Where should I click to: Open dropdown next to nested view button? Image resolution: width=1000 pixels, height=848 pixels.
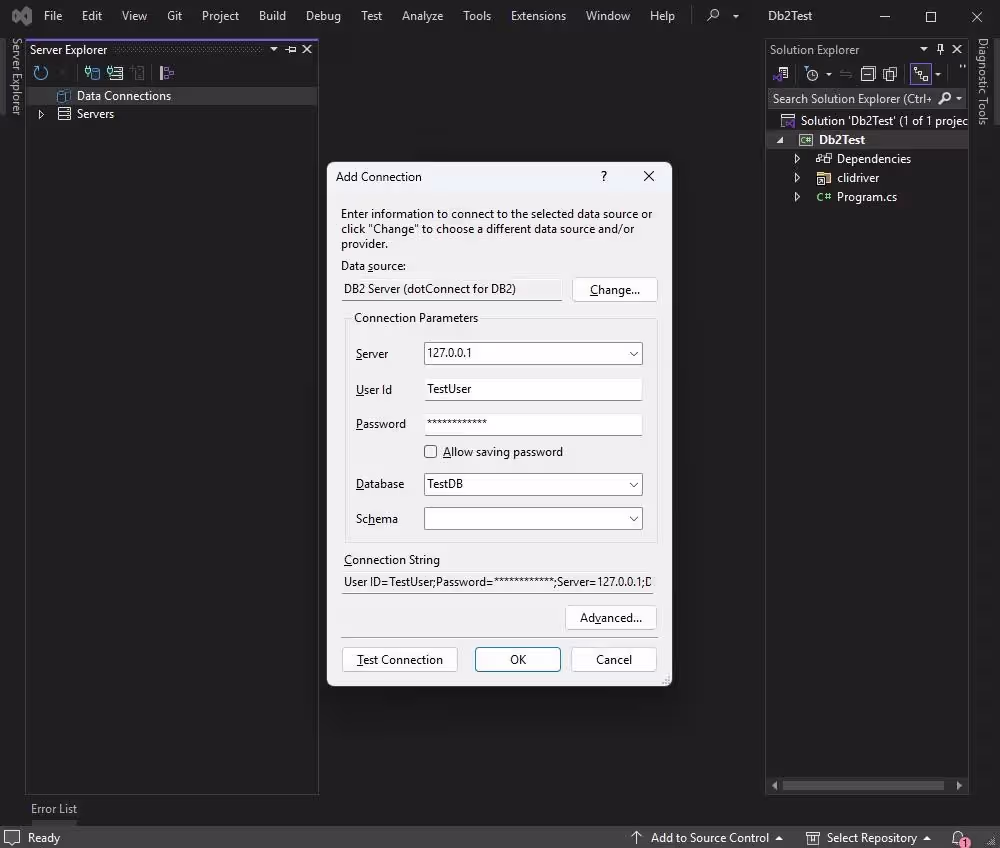pos(938,75)
